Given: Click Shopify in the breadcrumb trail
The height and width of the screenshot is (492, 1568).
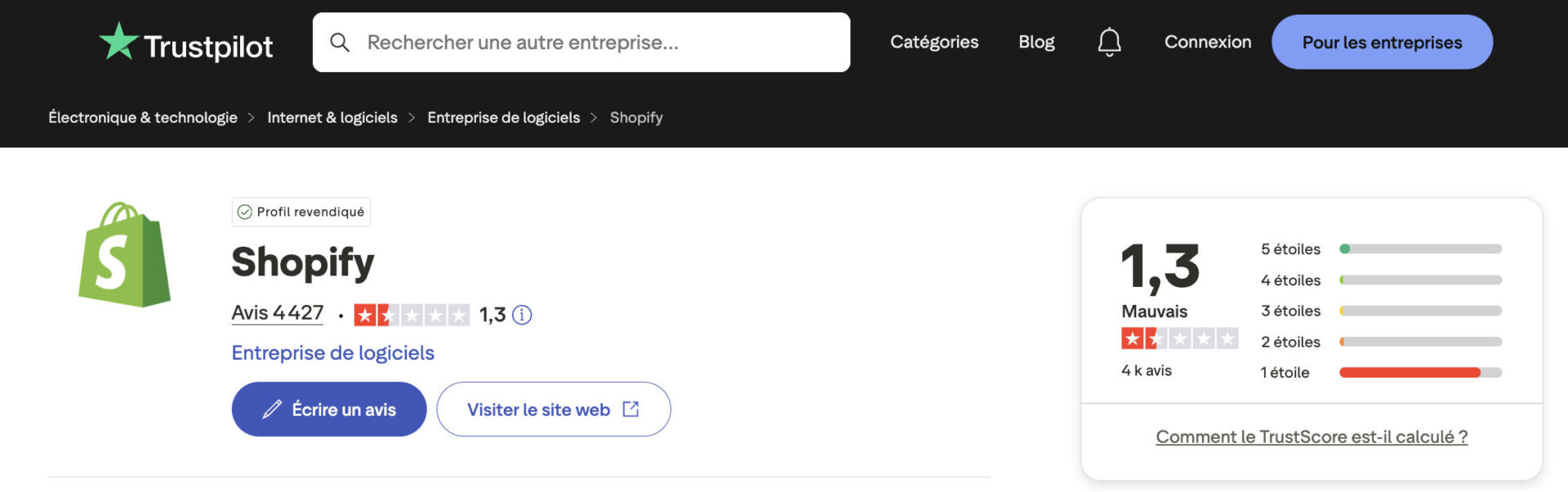Looking at the screenshot, I should tap(636, 117).
